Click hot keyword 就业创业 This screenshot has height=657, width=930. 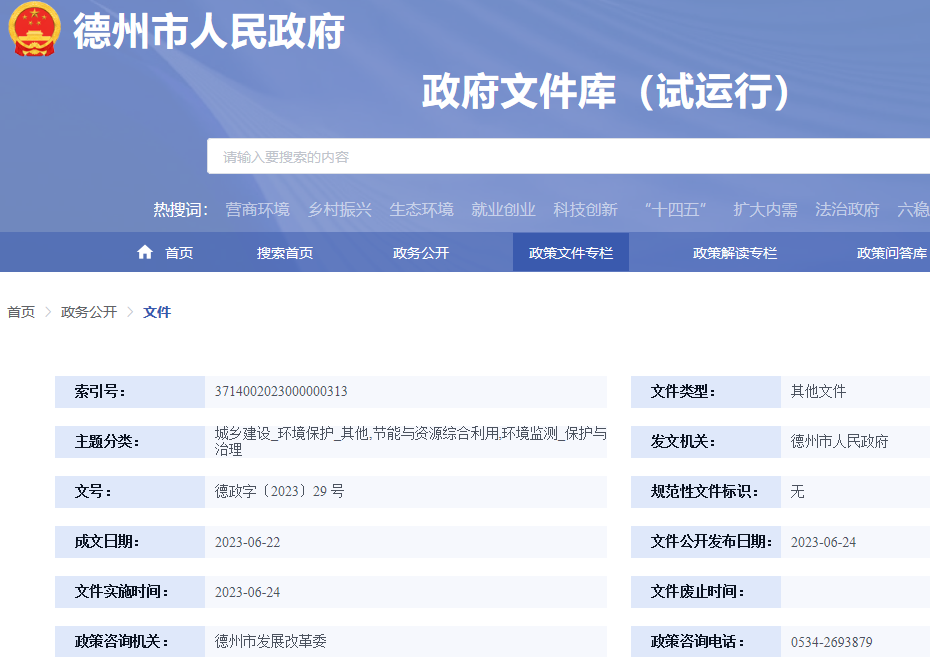pos(503,209)
